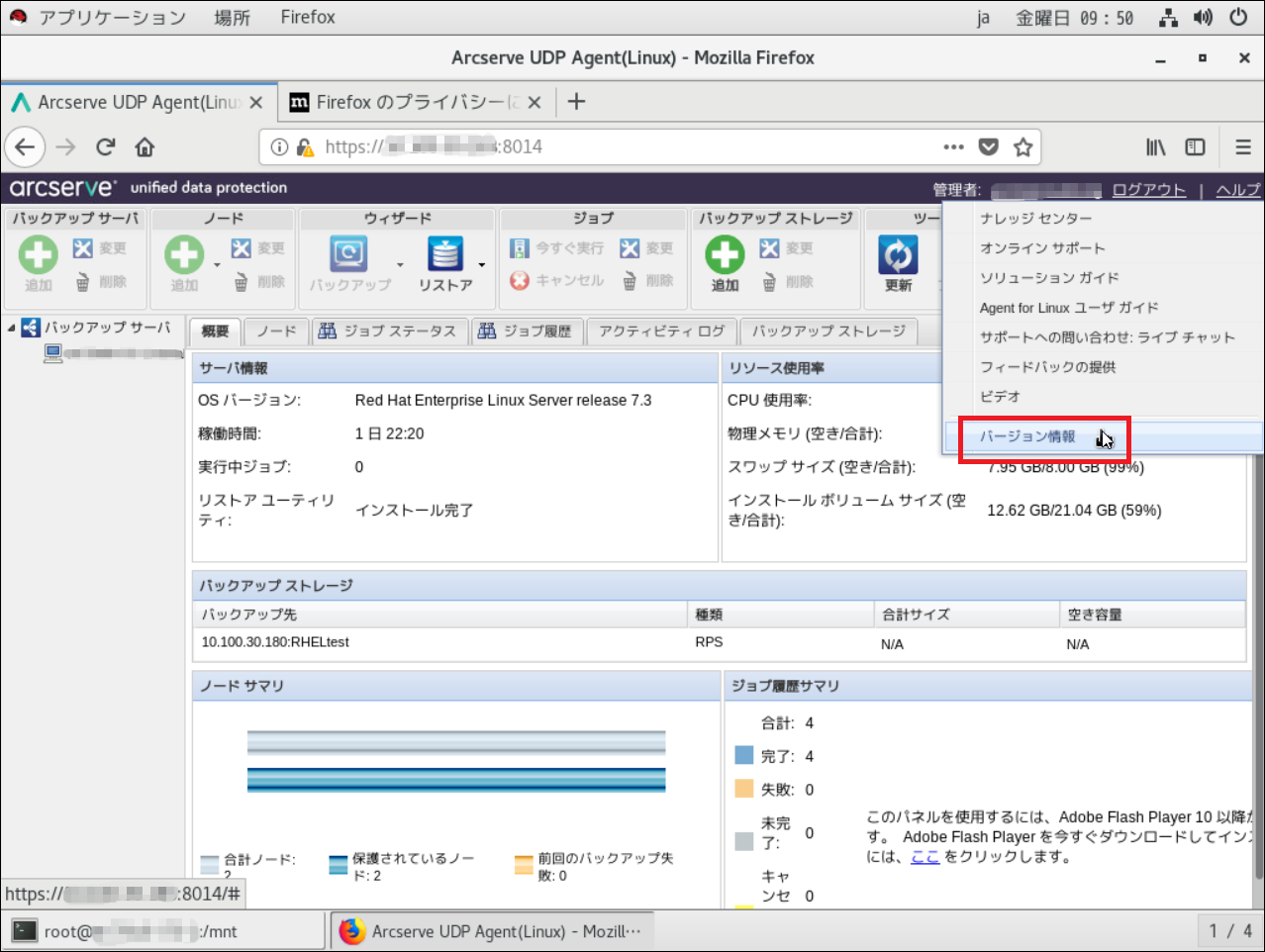Open the 場所 menu

click(232, 18)
